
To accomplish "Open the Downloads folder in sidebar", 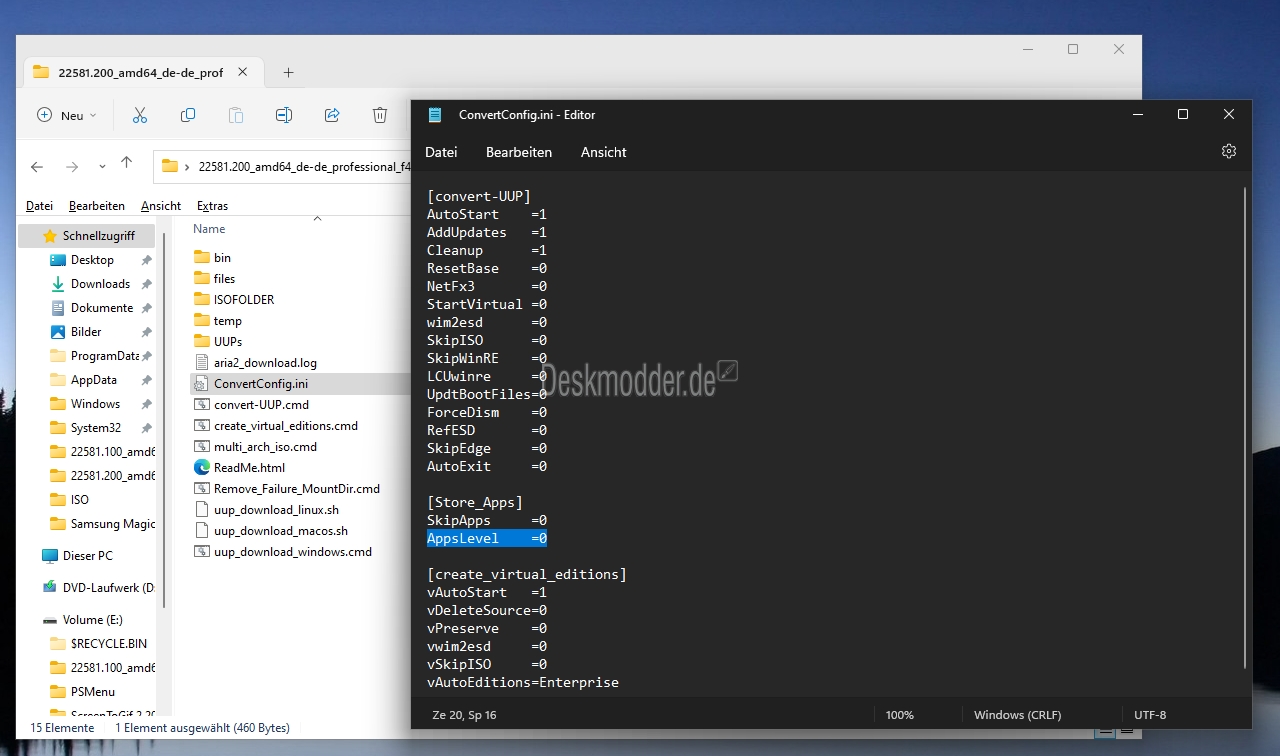I will [100, 284].
